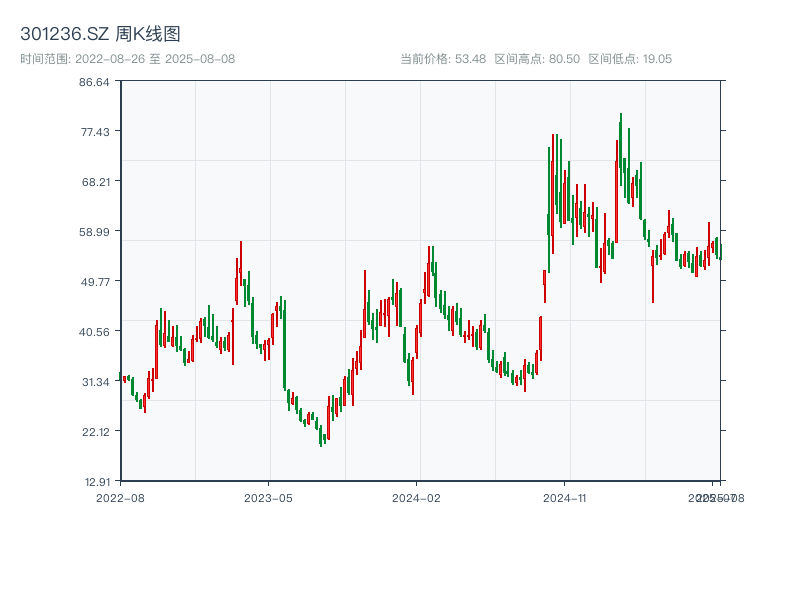The width and height of the screenshot is (800, 600).
Task: Click the y-axis label 68.21
Action: [x=96, y=182]
